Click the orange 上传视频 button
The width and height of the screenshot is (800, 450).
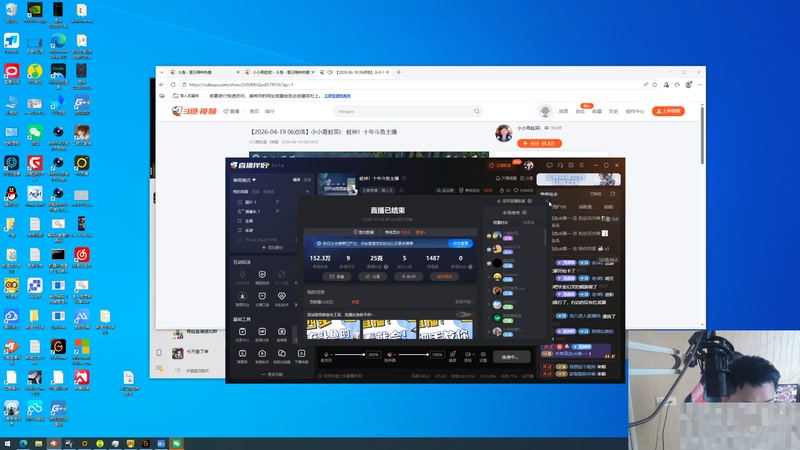[668, 111]
